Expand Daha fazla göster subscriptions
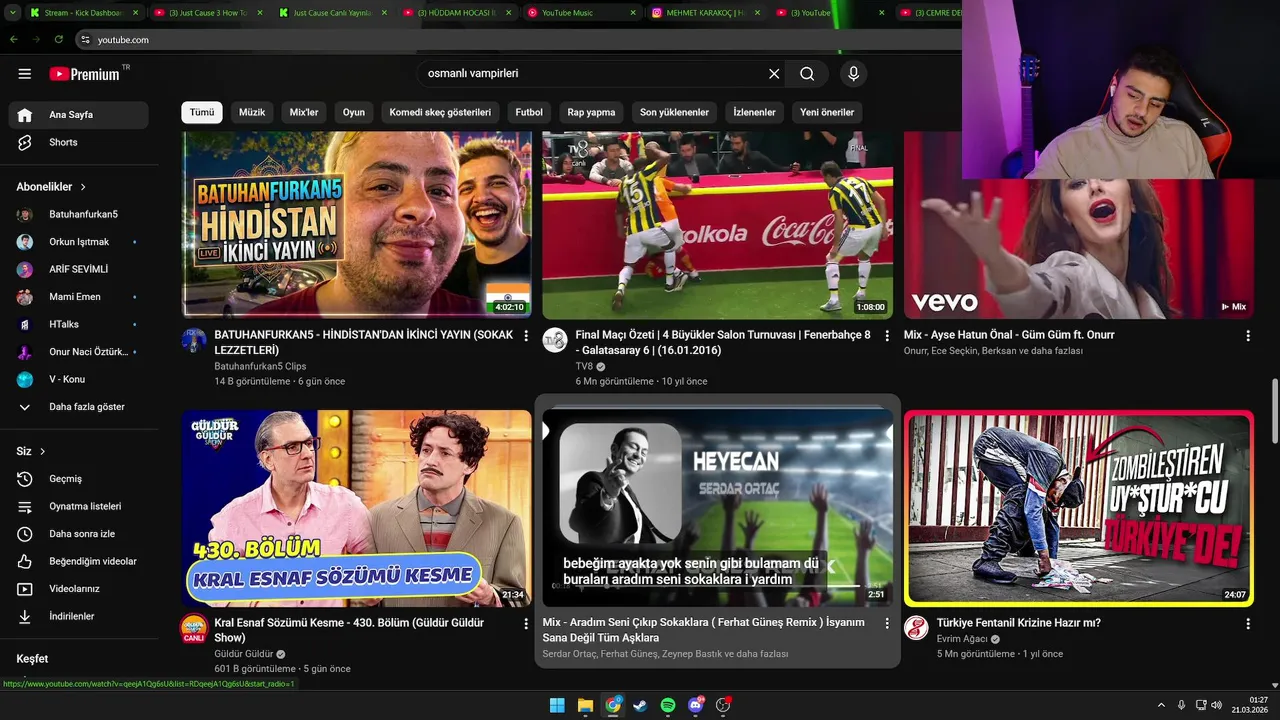This screenshot has width=1280, height=720. 78,407
